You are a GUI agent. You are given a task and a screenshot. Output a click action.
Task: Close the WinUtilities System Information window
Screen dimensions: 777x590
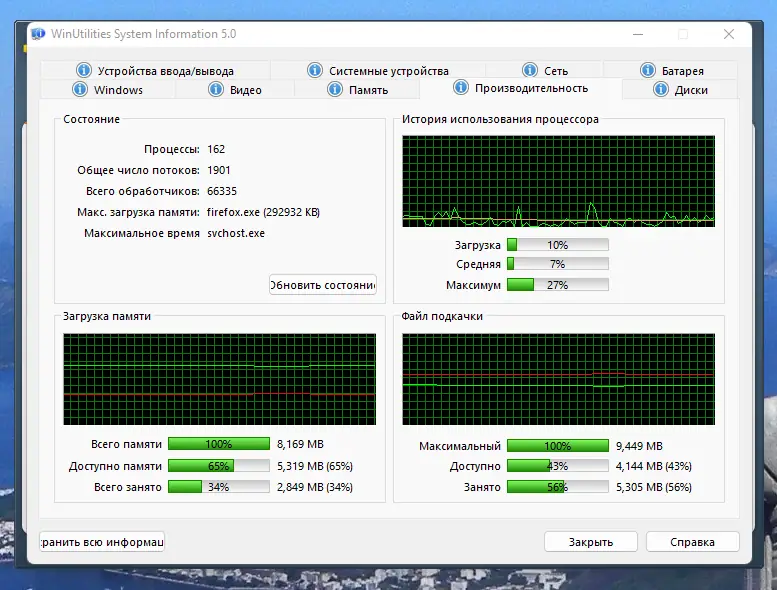728,34
